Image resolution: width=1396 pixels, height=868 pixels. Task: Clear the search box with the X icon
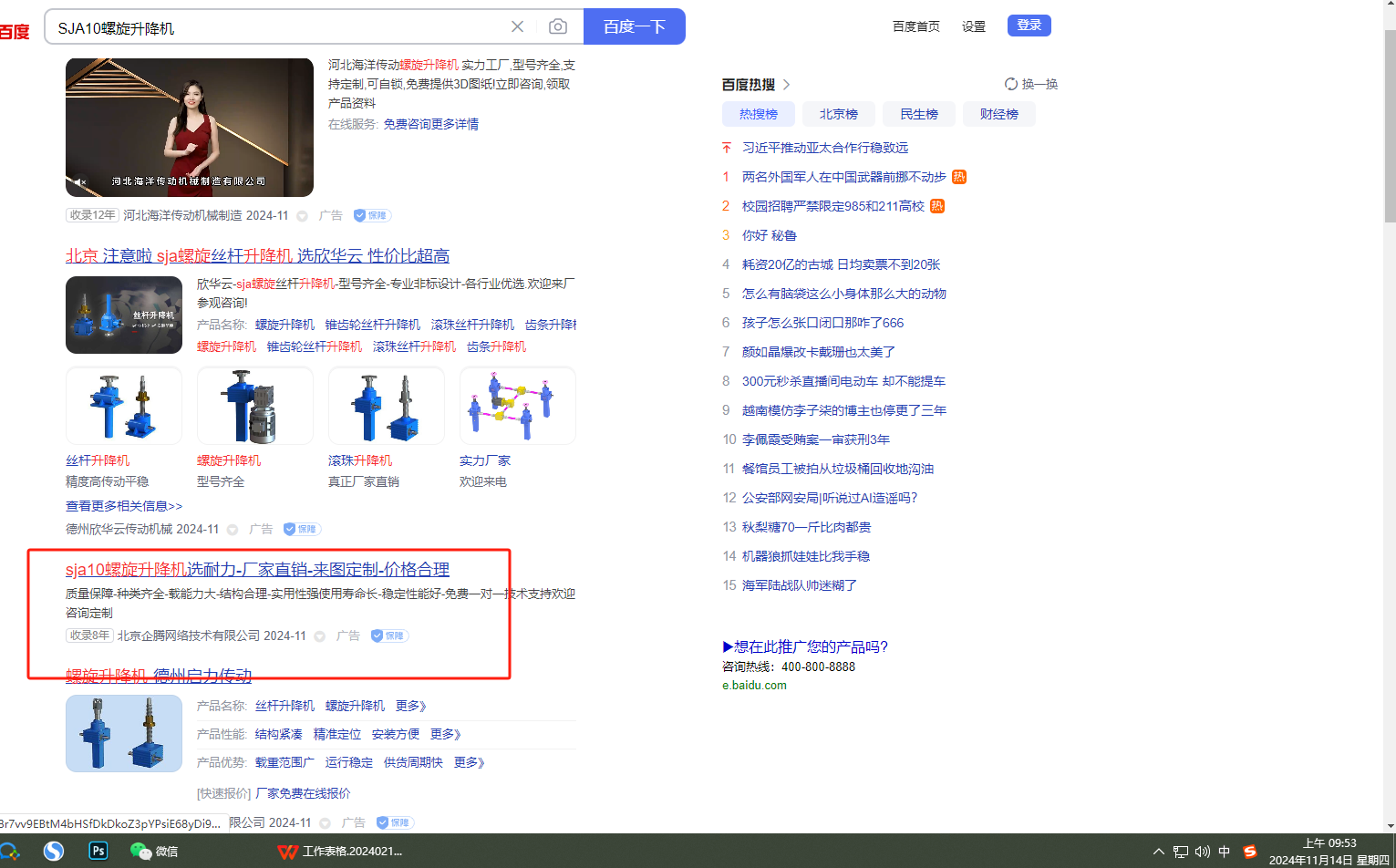[x=517, y=26]
